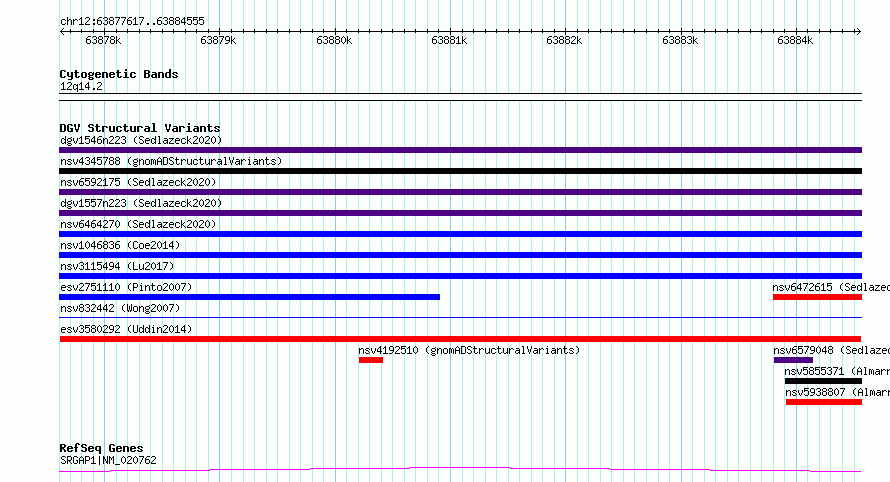
Task: Click the 63881k ruler mark
Action: point(449,40)
